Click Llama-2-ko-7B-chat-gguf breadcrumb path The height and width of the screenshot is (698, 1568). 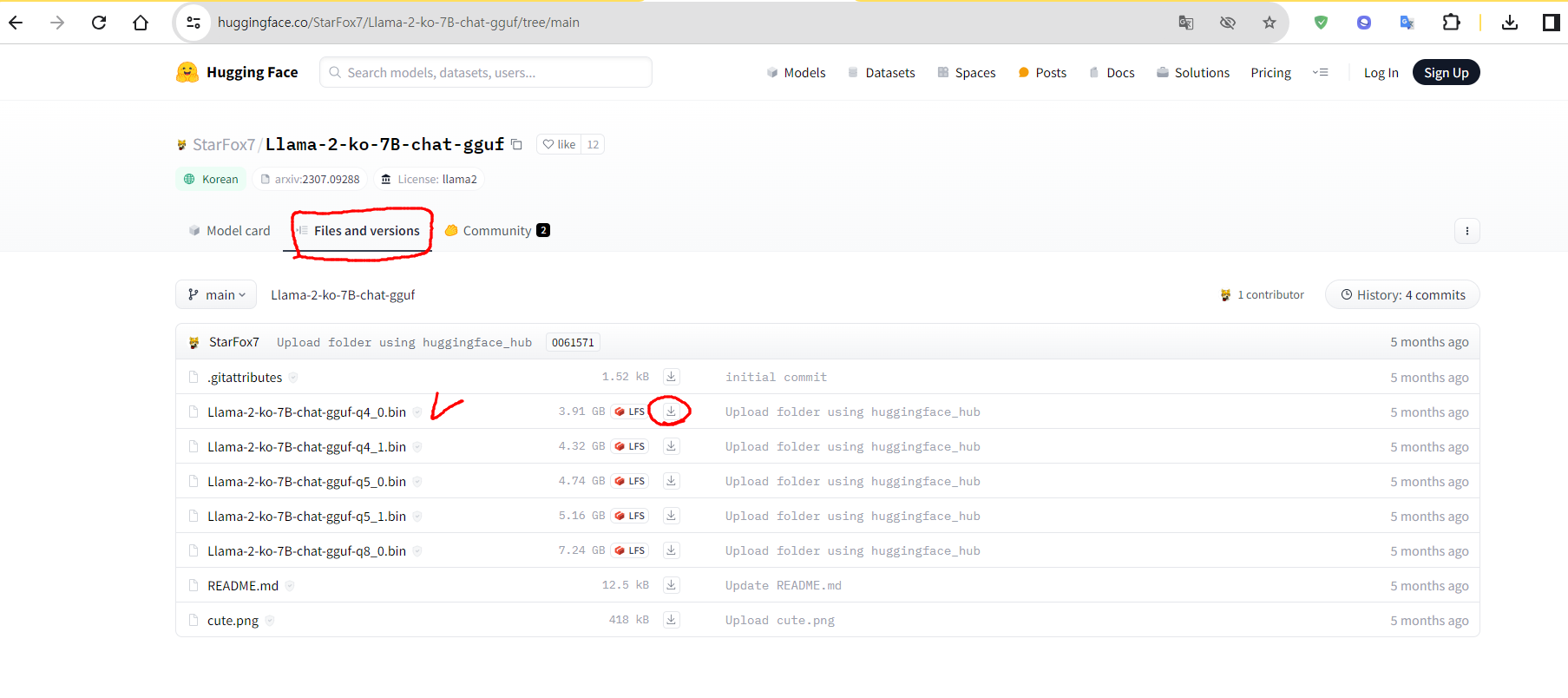[x=343, y=294]
